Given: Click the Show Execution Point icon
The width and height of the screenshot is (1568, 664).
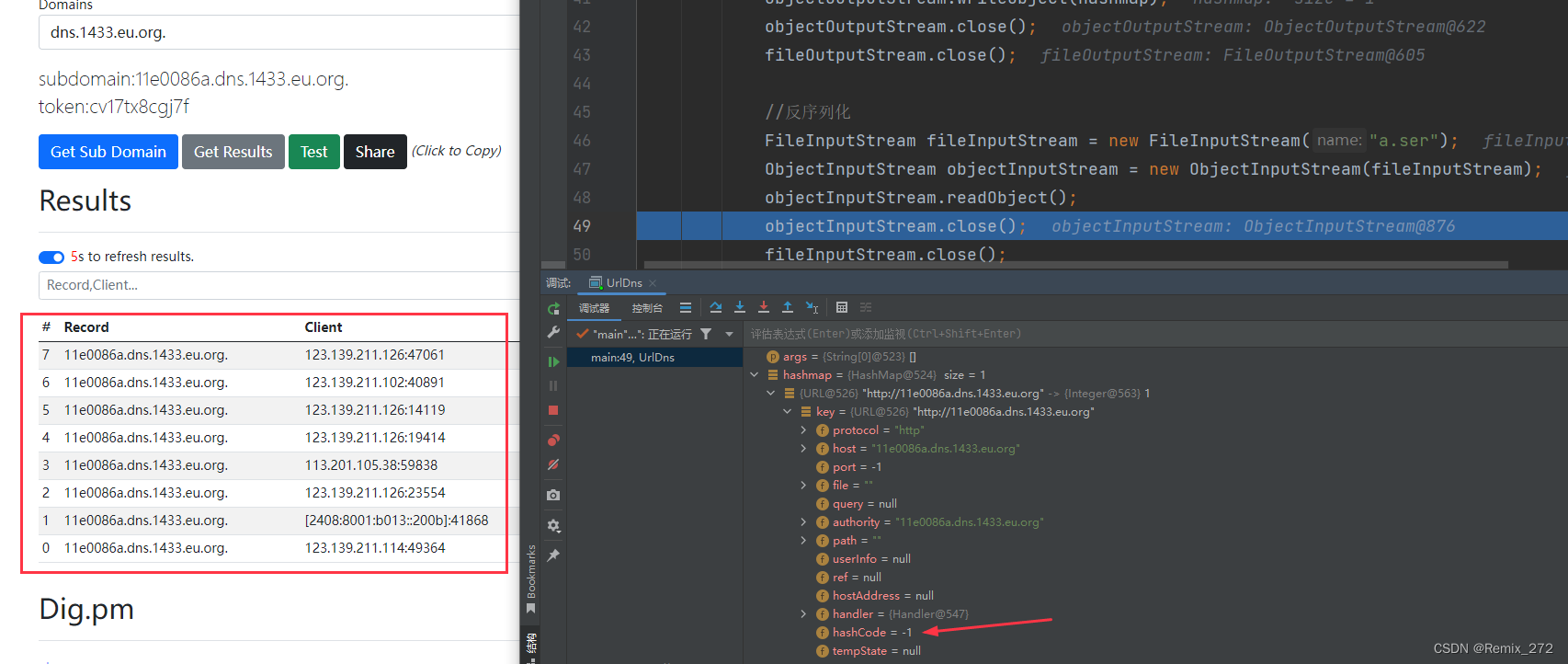Looking at the screenshot, I should [x=686, y=308].
